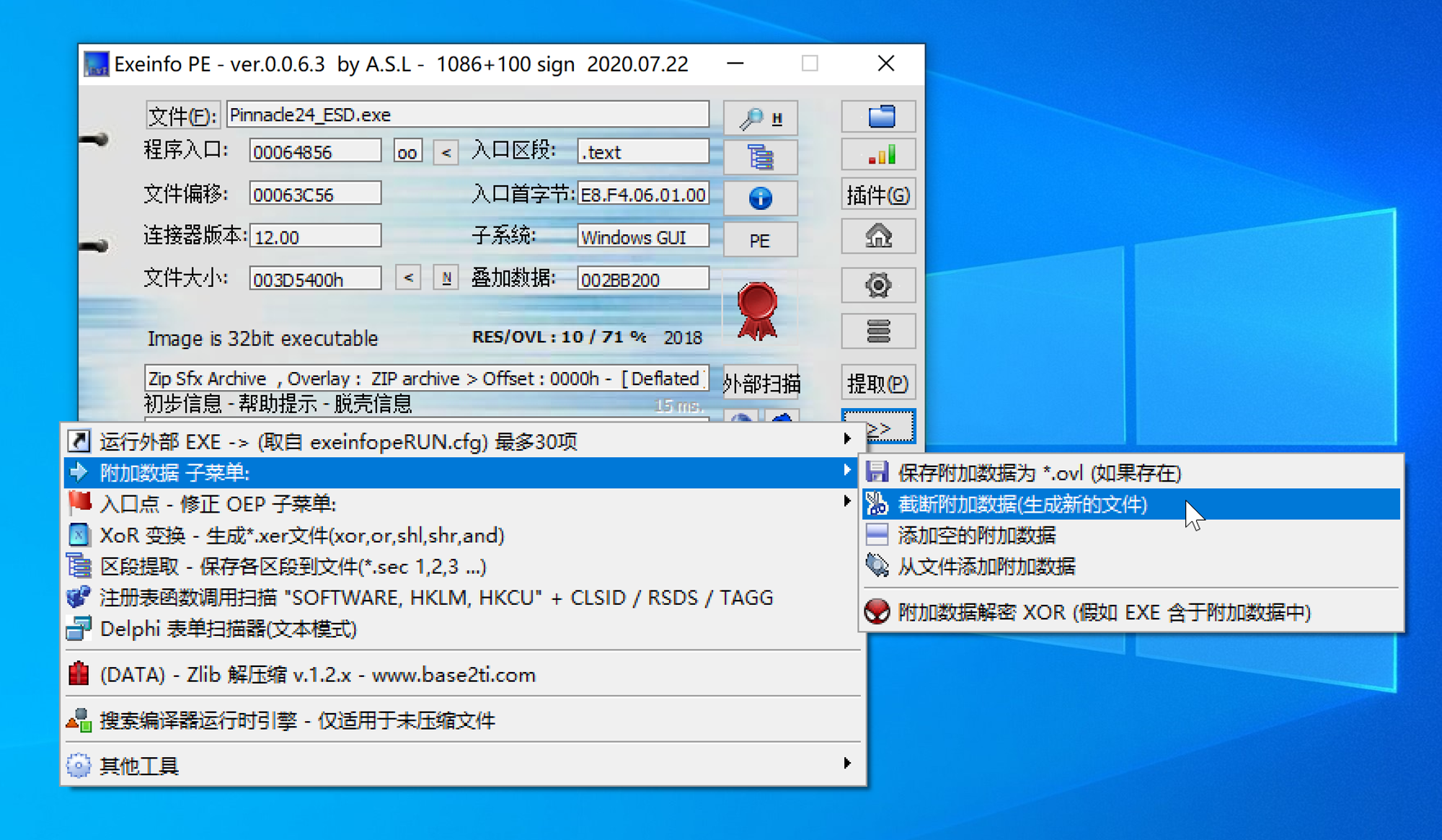Viewport: 1442px width, 840px height.
Task: Click the 入口区段 .text field
Action: 642,151
